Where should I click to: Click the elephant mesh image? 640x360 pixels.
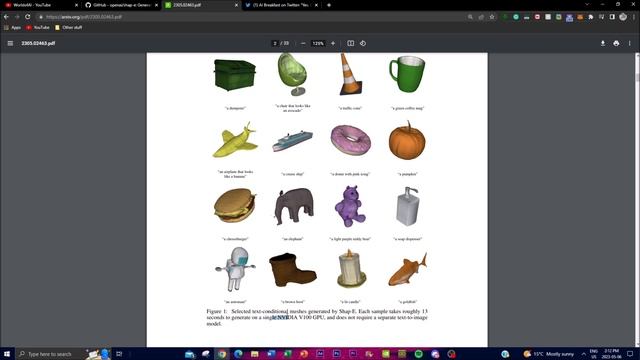(x=294, y=207)
